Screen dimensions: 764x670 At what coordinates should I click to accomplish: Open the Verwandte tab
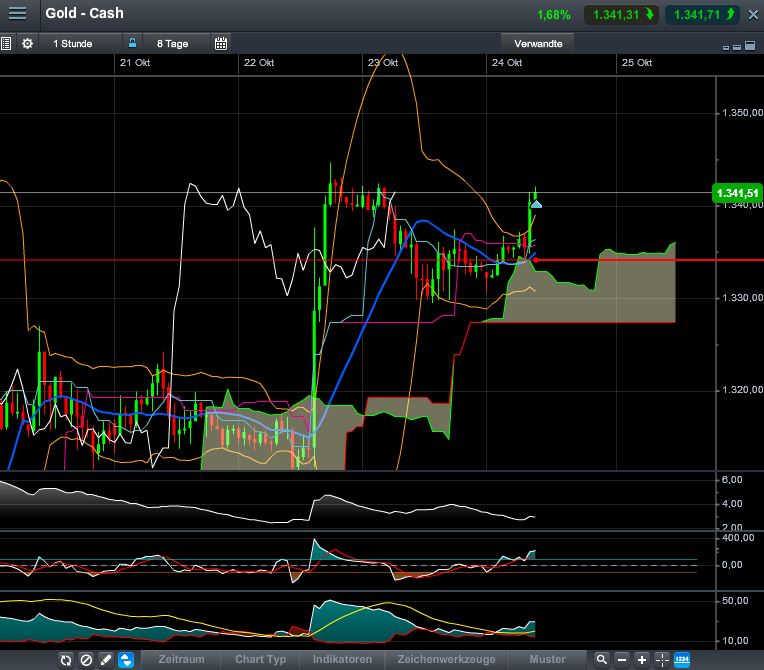[x=538, y=43]
